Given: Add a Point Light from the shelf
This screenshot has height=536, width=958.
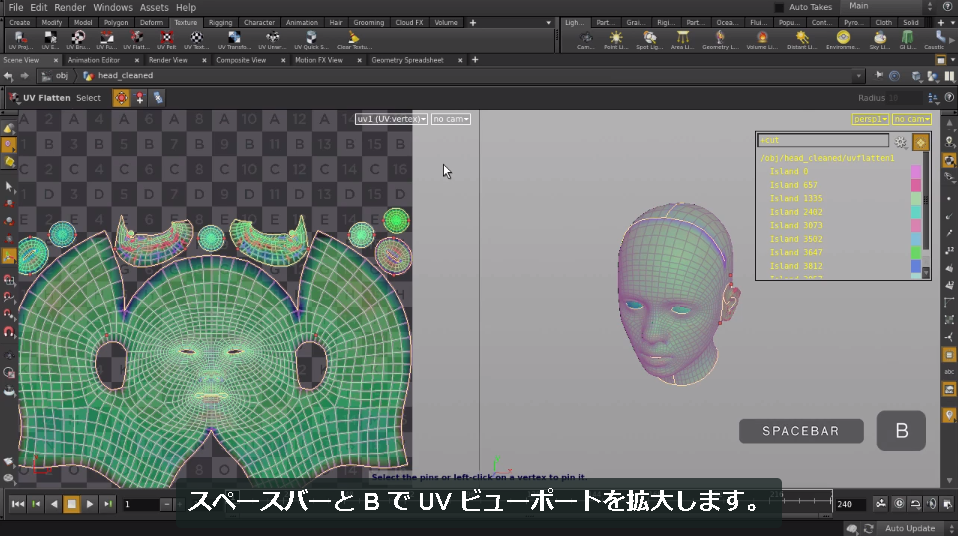Looking at the screenshot, I should pyautogui.click(x=615, y=40).
